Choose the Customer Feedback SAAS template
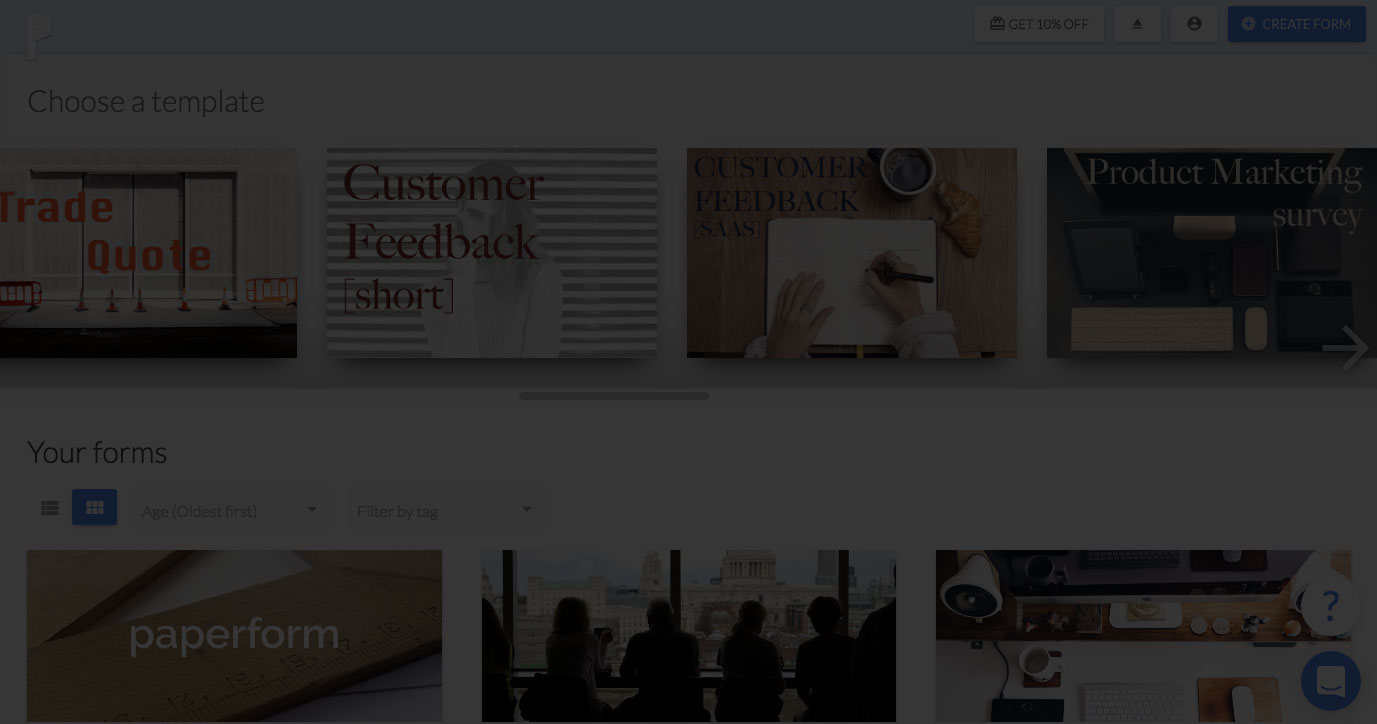1377x724 pixels. tap(852, 253)
